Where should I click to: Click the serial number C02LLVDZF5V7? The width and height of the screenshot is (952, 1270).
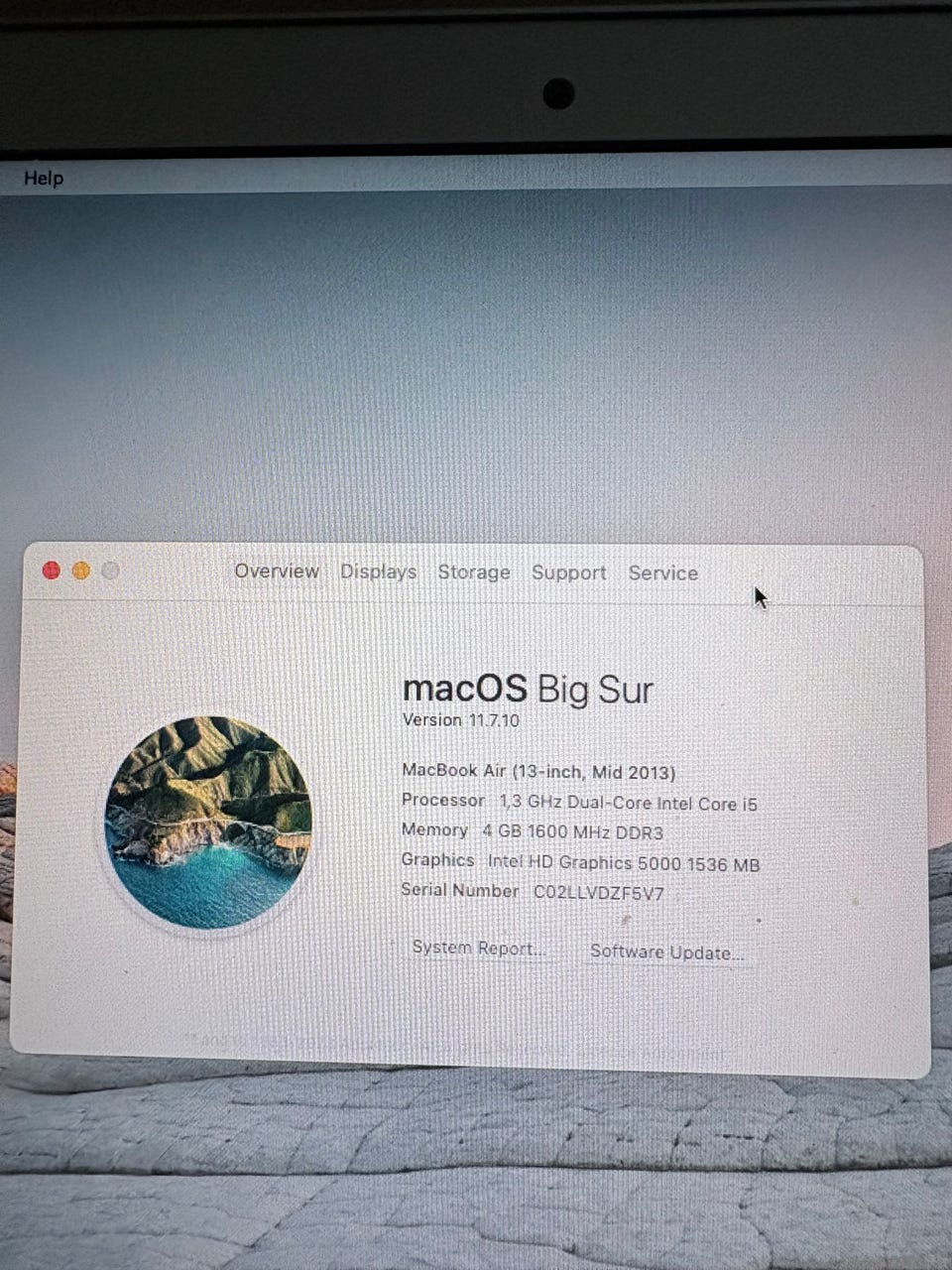point(599,893)
